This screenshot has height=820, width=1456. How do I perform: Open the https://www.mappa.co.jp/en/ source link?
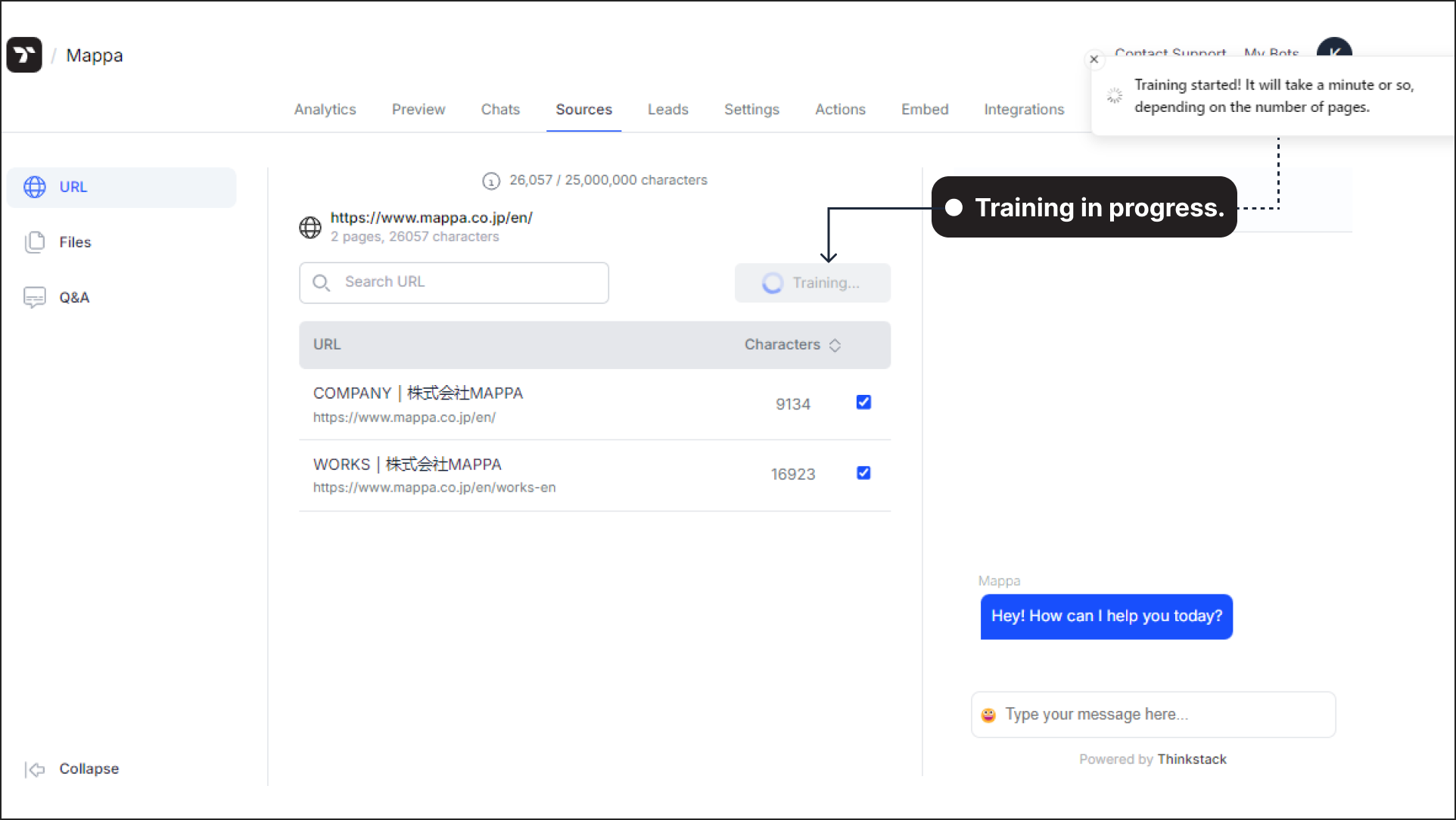coord(431,218)
